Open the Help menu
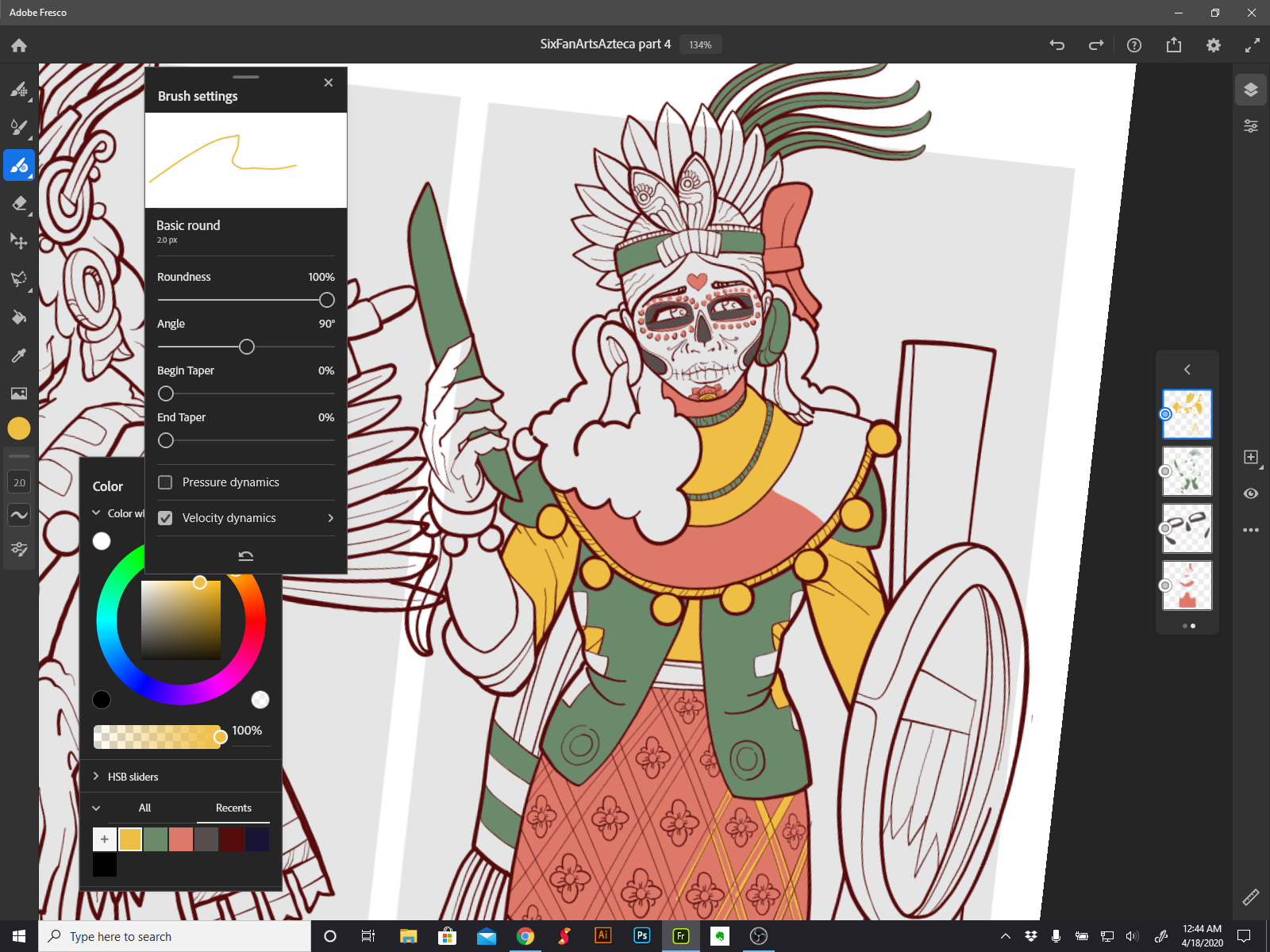This screenshot has width=1270, height=952. coord(1134,45)
